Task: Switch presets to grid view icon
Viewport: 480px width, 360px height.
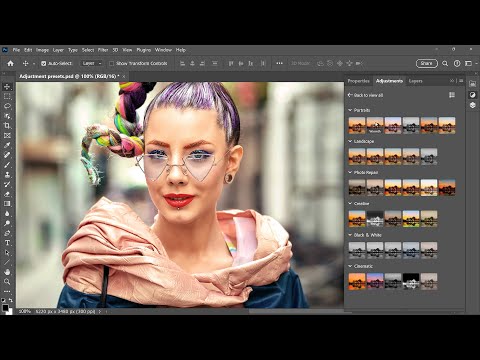Action: point(452,95)
